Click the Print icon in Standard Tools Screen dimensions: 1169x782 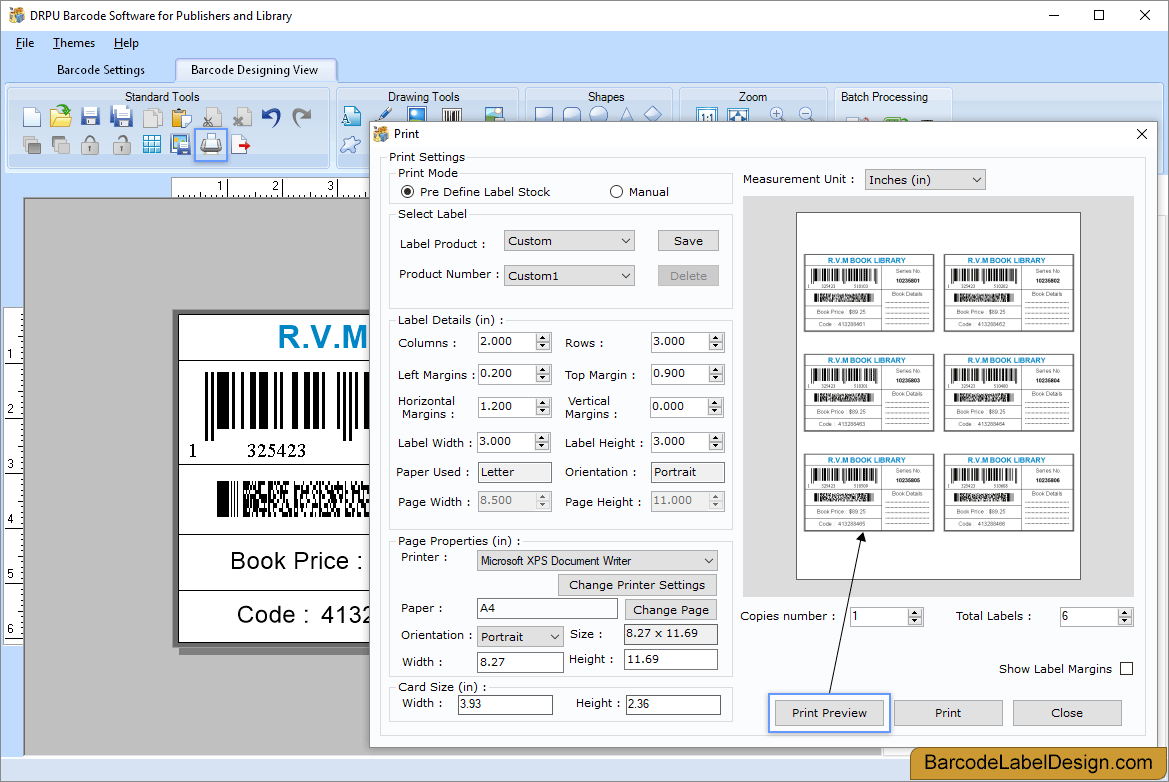pos(211,144)
